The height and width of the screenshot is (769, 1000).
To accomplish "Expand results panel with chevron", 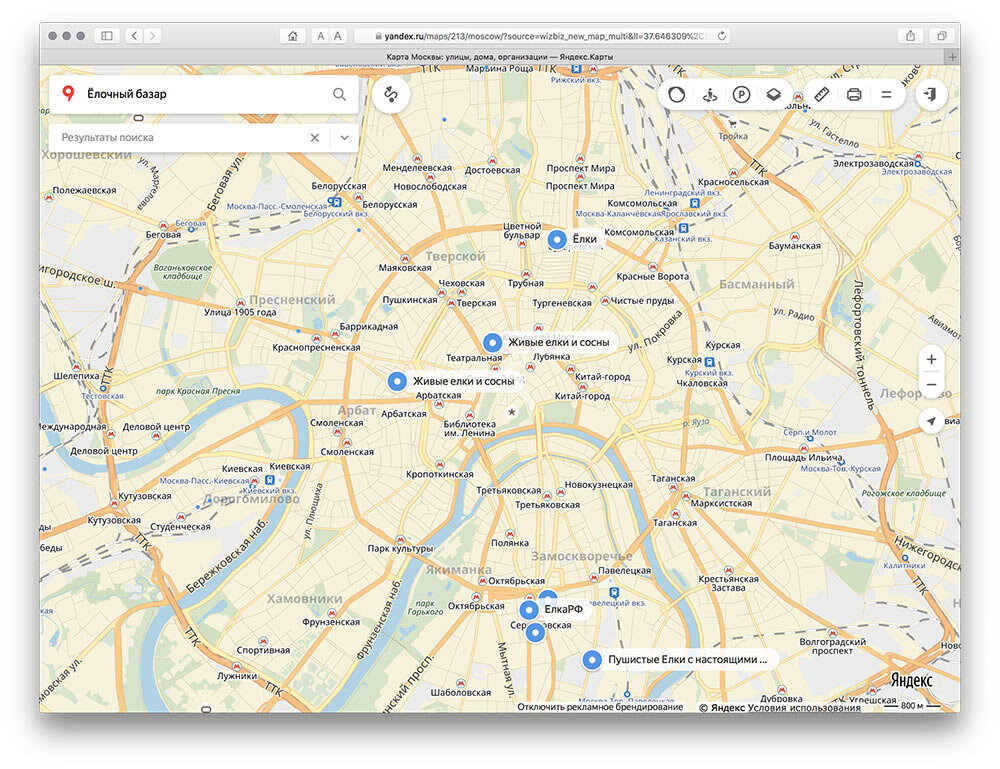I will 344,138.
